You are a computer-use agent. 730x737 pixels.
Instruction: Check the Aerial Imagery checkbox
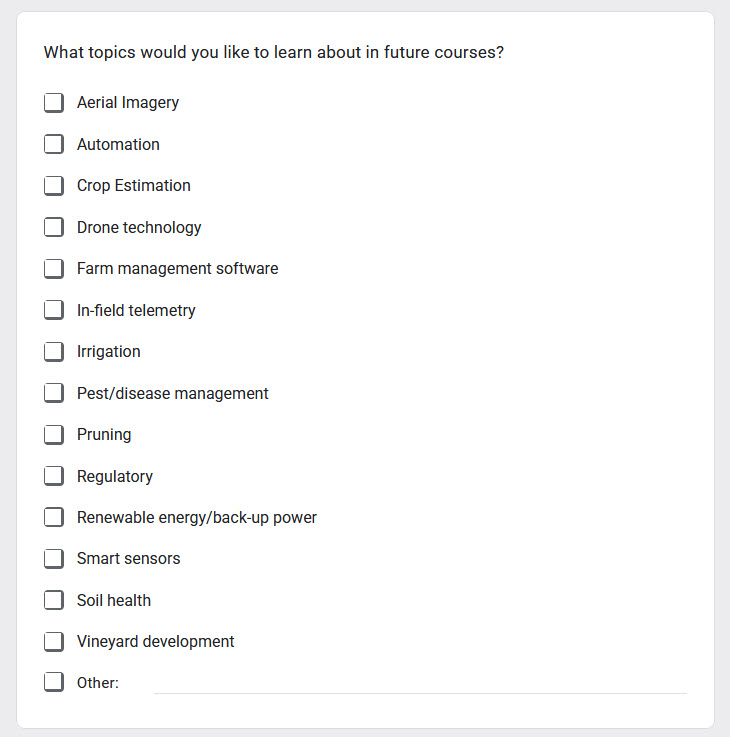[x=54, y=102]
